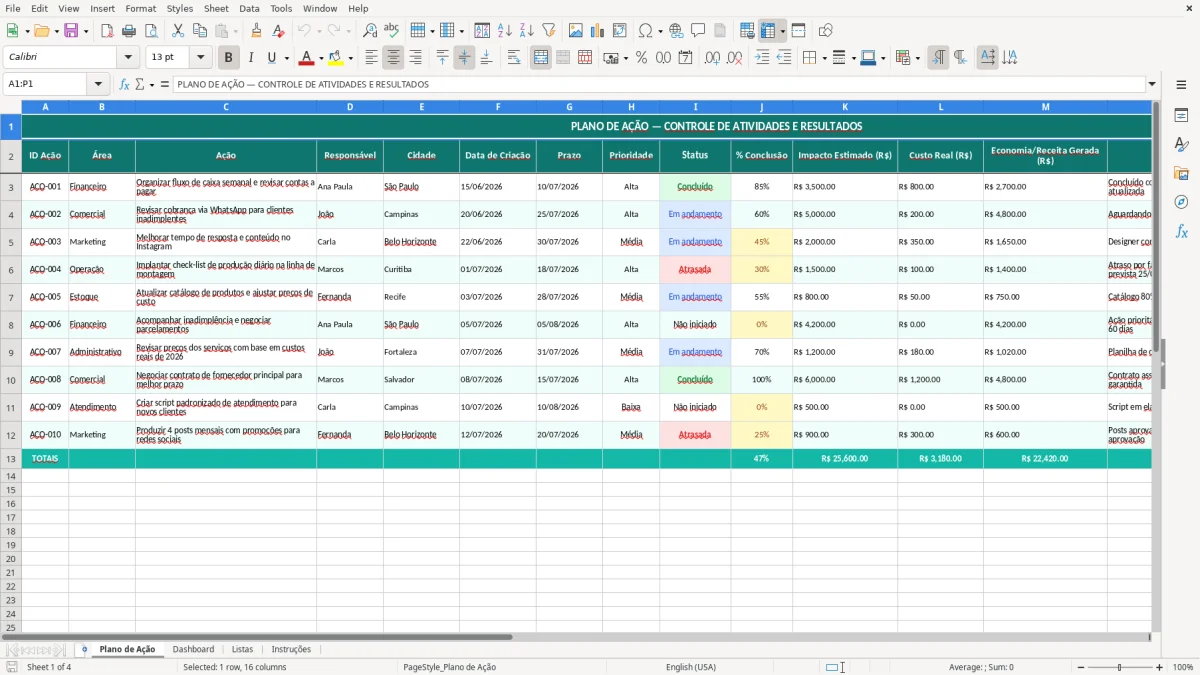Click the zoom out minus button
This screenshot has height=675, width=1200.
[x=1081, y=667]
